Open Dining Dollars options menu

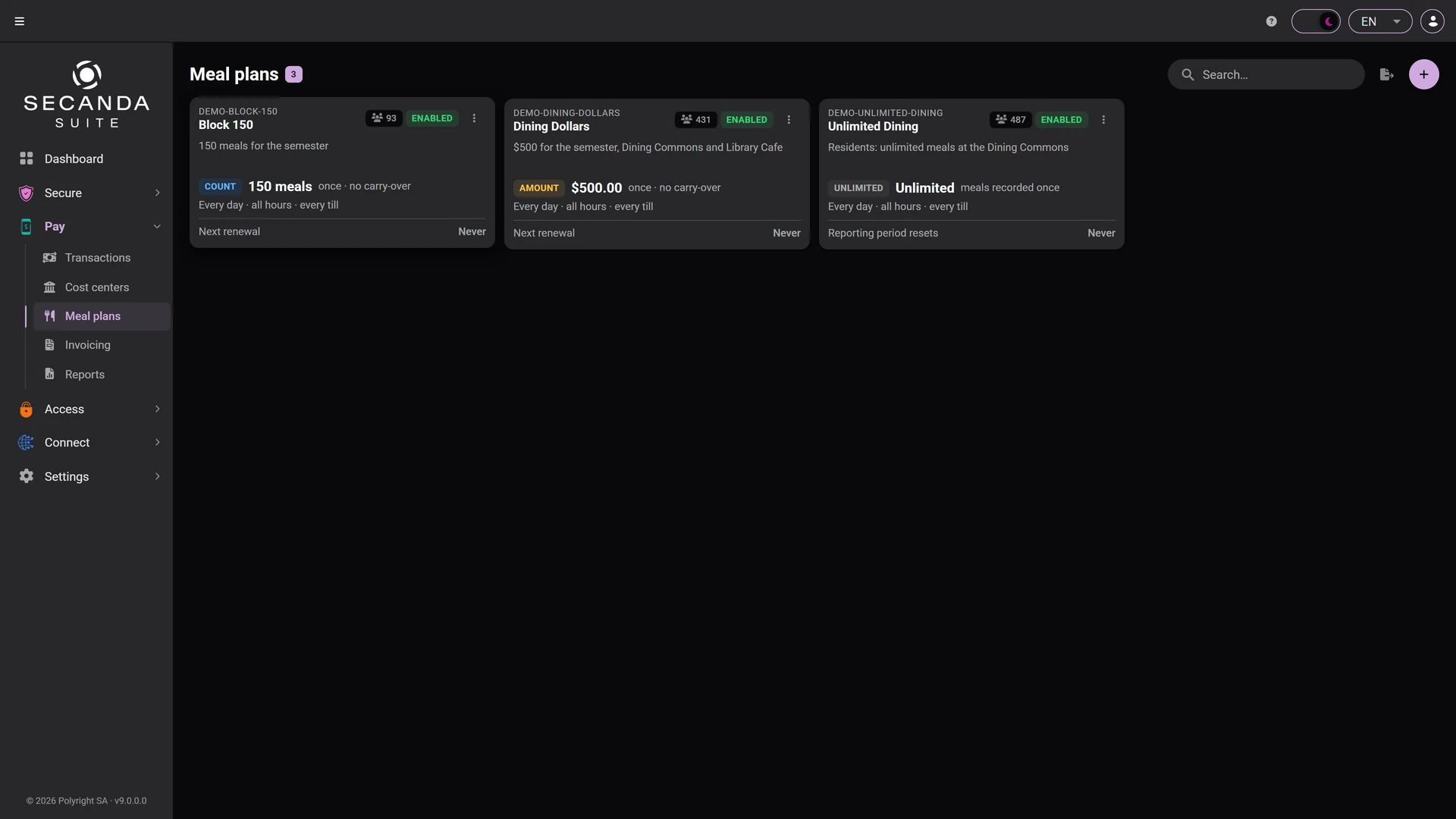tap(789, 120)
